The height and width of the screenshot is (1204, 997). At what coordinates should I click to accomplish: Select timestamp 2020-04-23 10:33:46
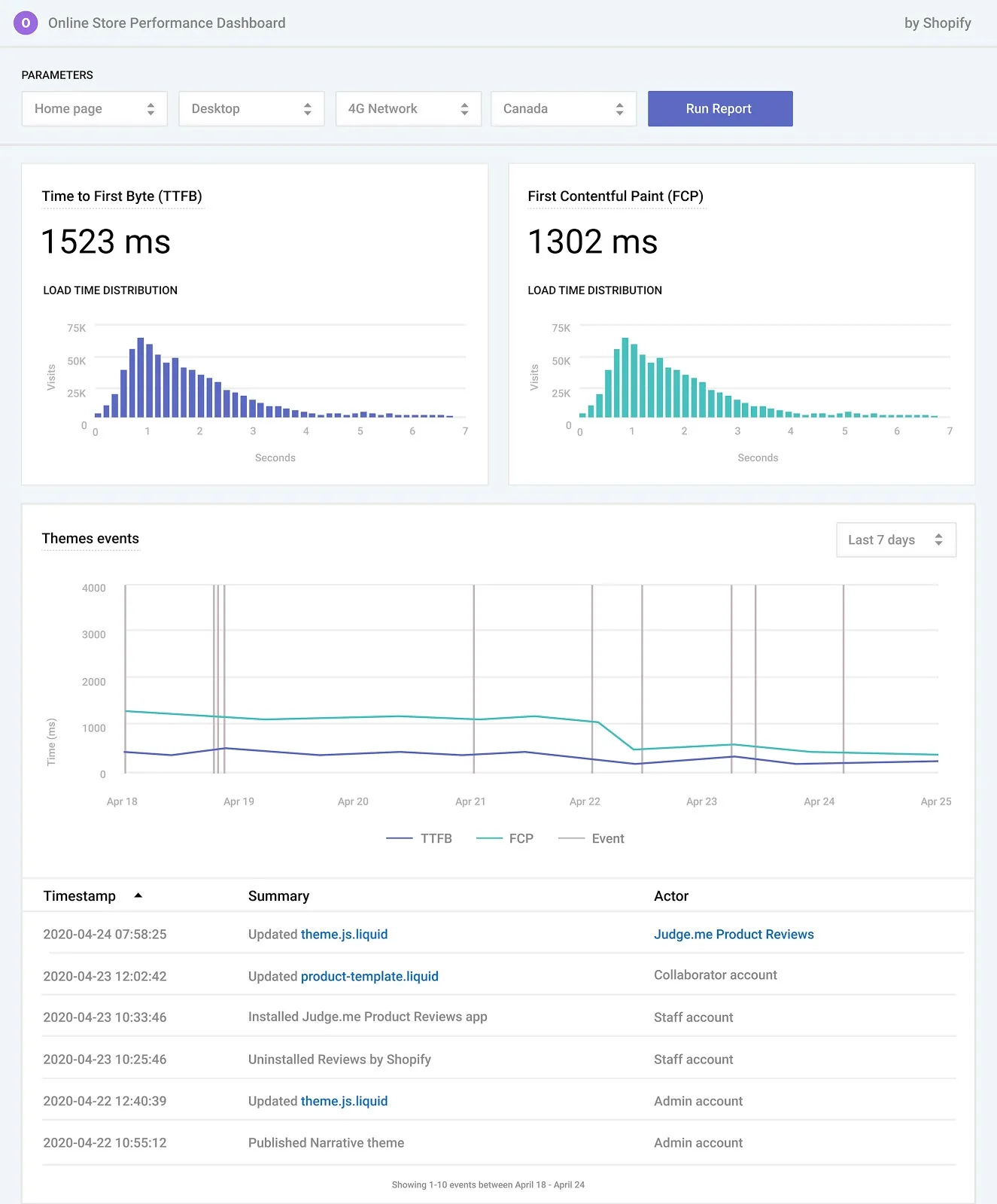[105, 1017]
